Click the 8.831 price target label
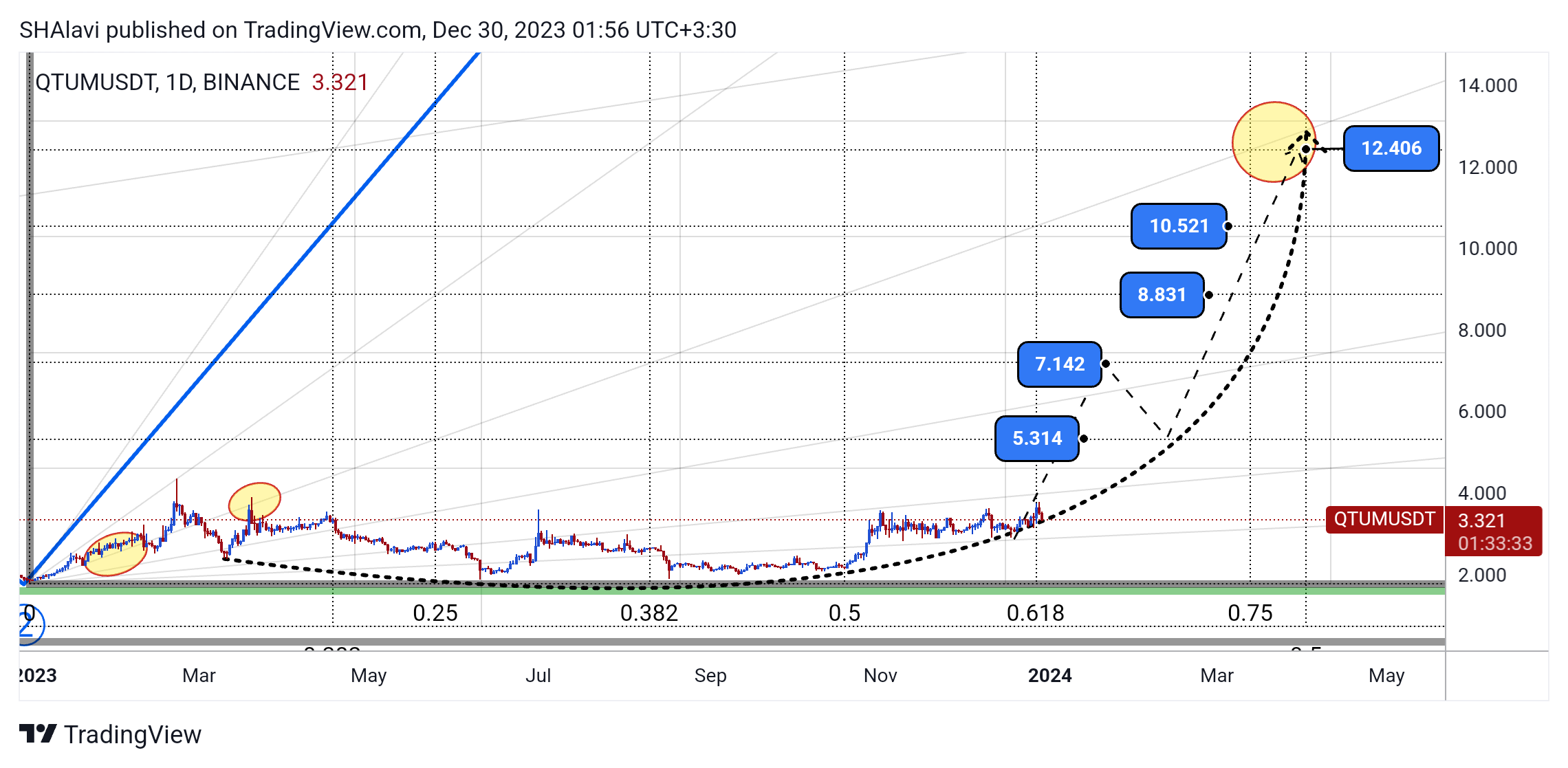This screenshot has height=768, width=1568. [x=1162, y=295]
